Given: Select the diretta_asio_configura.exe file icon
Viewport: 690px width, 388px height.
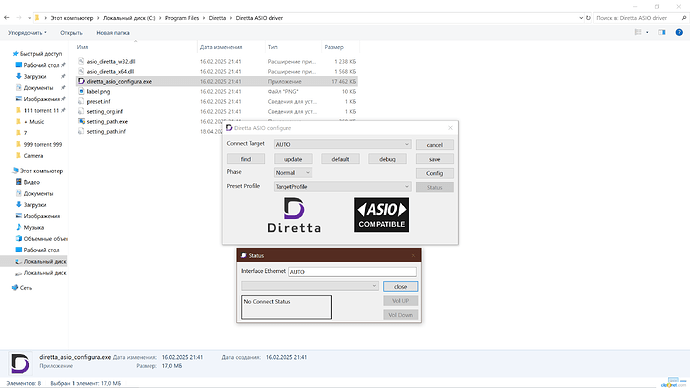Looking at the screenshot, I should [x=81, y=81].
